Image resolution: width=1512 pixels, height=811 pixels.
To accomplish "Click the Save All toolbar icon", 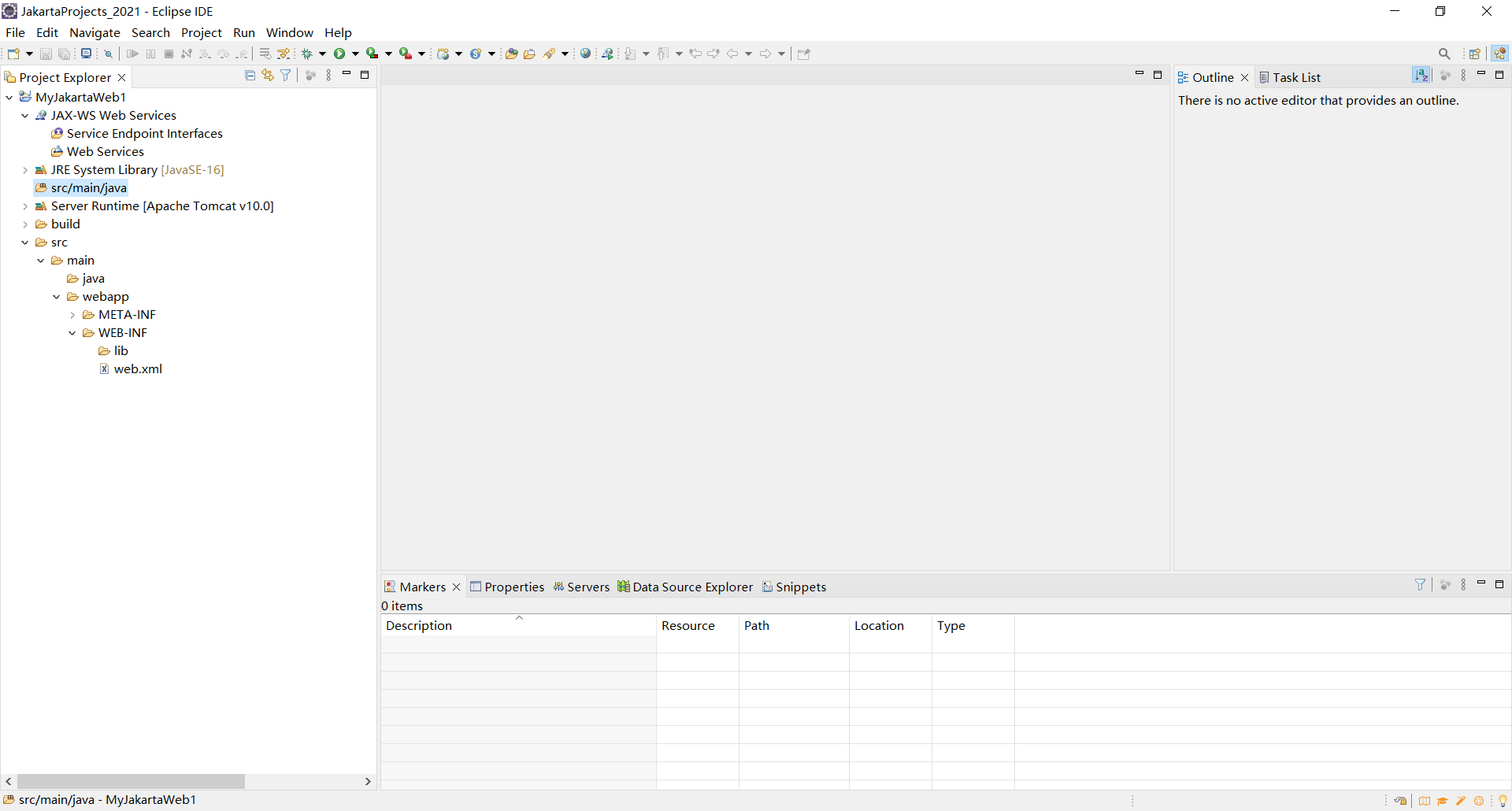I will [65, 54].
